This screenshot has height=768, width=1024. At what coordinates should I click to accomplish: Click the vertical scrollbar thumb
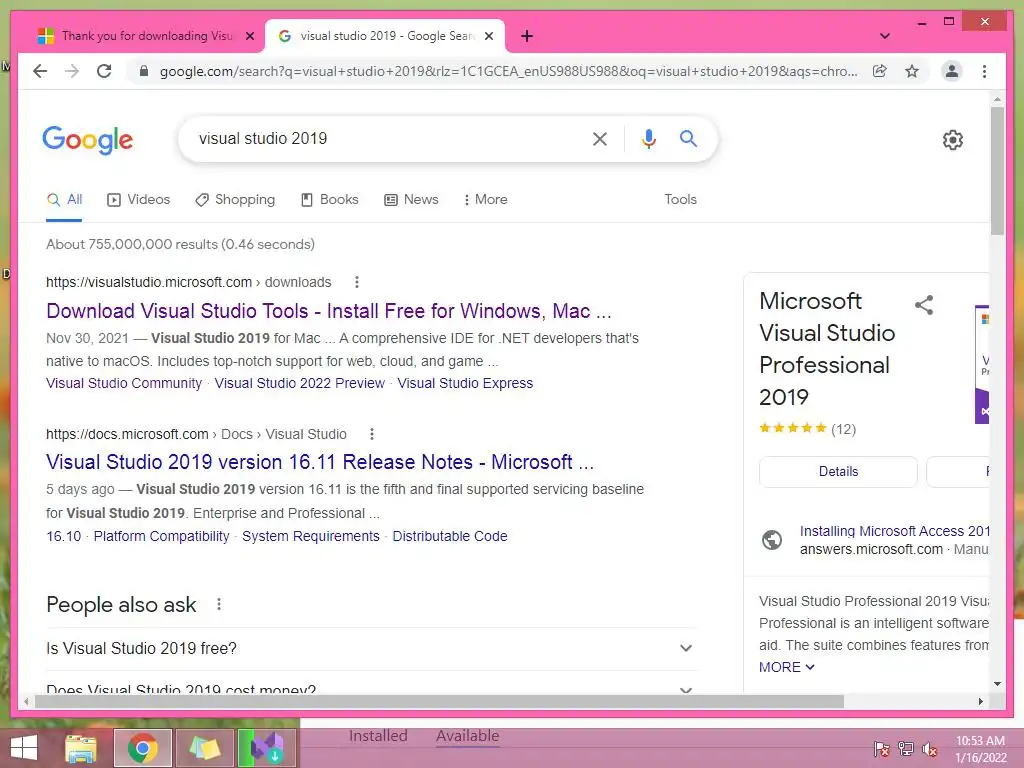tap(997, 171)
